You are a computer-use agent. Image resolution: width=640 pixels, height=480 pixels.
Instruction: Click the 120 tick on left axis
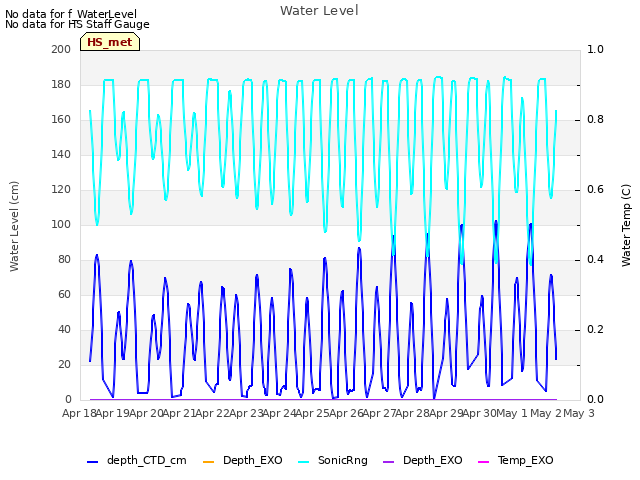click(61, 190)
